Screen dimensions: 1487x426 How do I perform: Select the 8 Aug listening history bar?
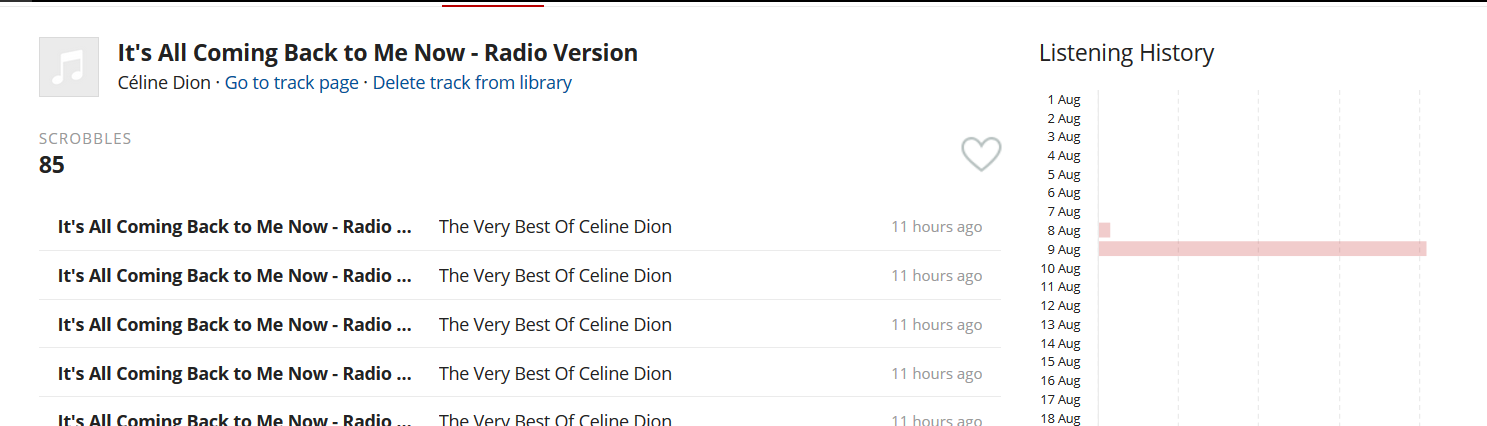[1104, 230]
